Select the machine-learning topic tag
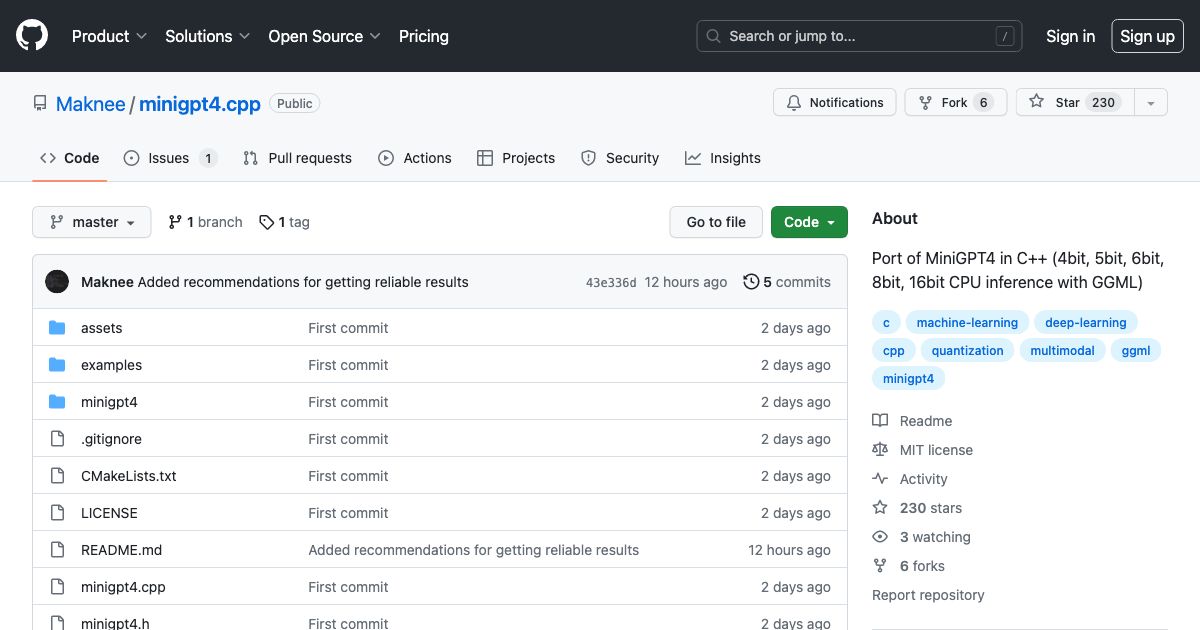 coord(967,322)
